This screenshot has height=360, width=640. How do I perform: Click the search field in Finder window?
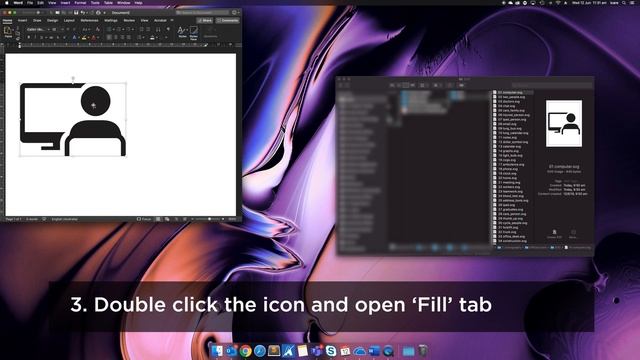click(552, 85)
